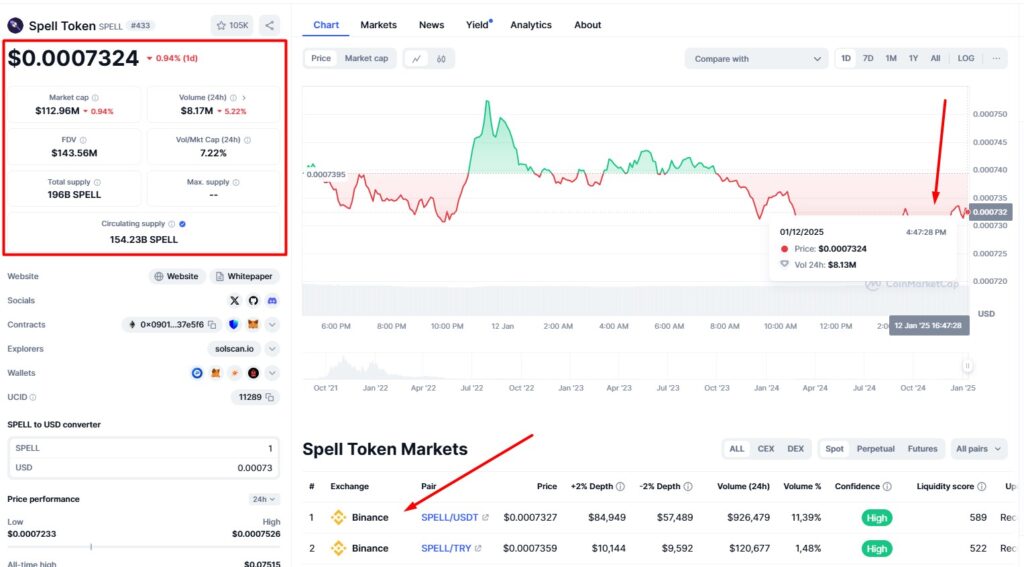Viewport: 1024px width, 567px height.
Task: Filter markets by DEX exchanges
Action: [x=795, y=449]
